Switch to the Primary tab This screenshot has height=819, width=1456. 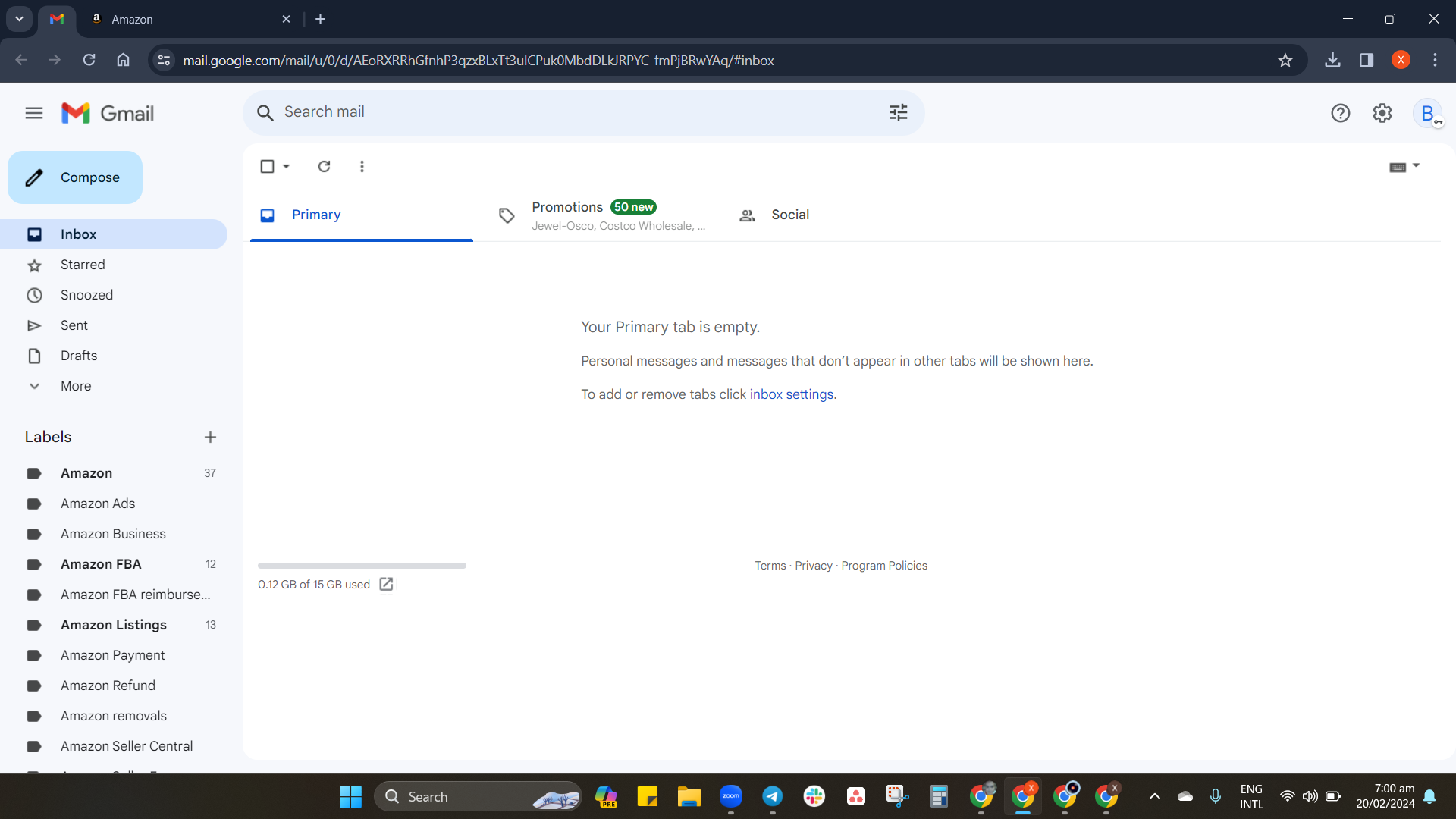(362, 215)
